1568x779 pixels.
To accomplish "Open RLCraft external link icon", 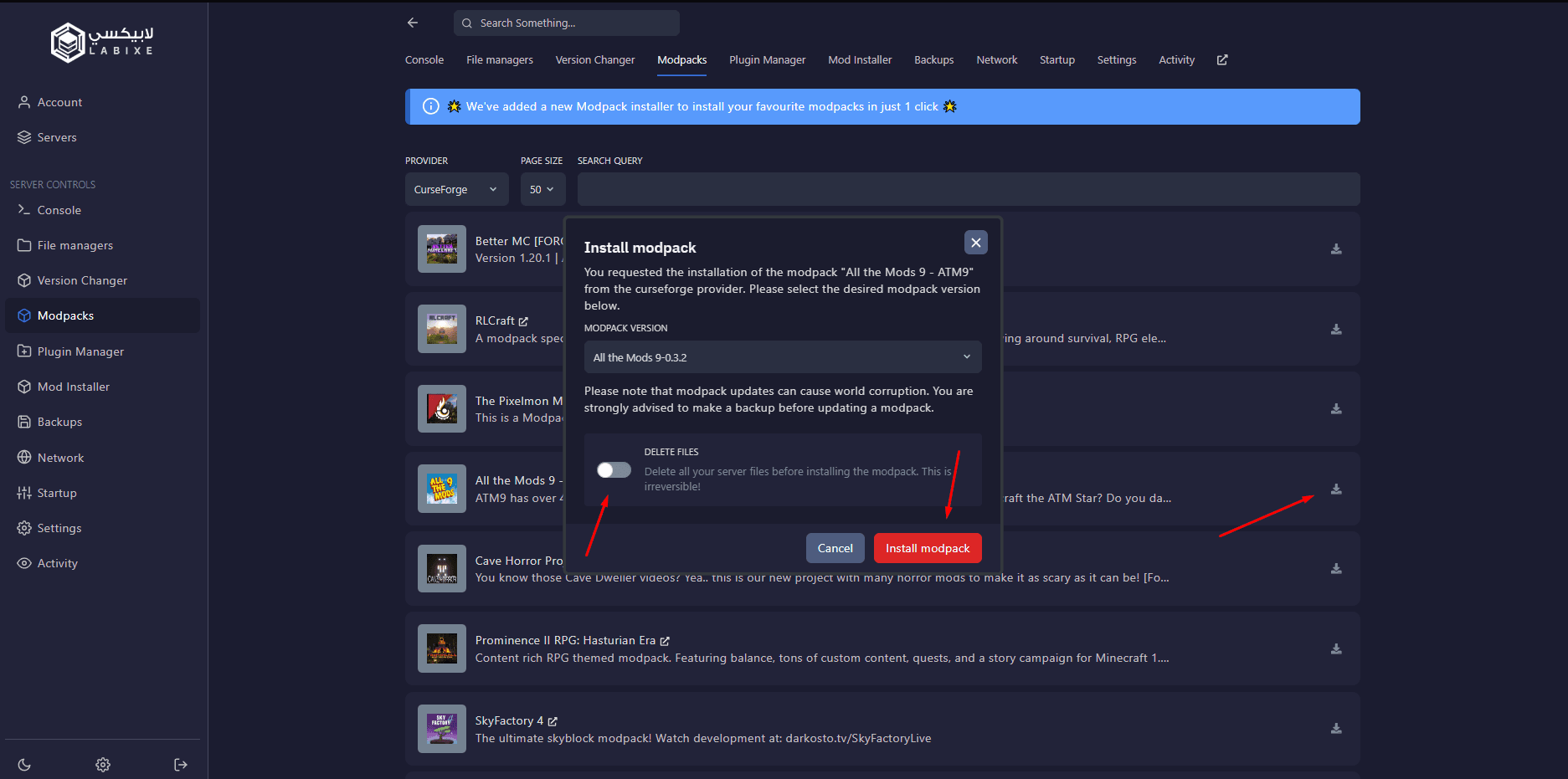I will [523, 321].
